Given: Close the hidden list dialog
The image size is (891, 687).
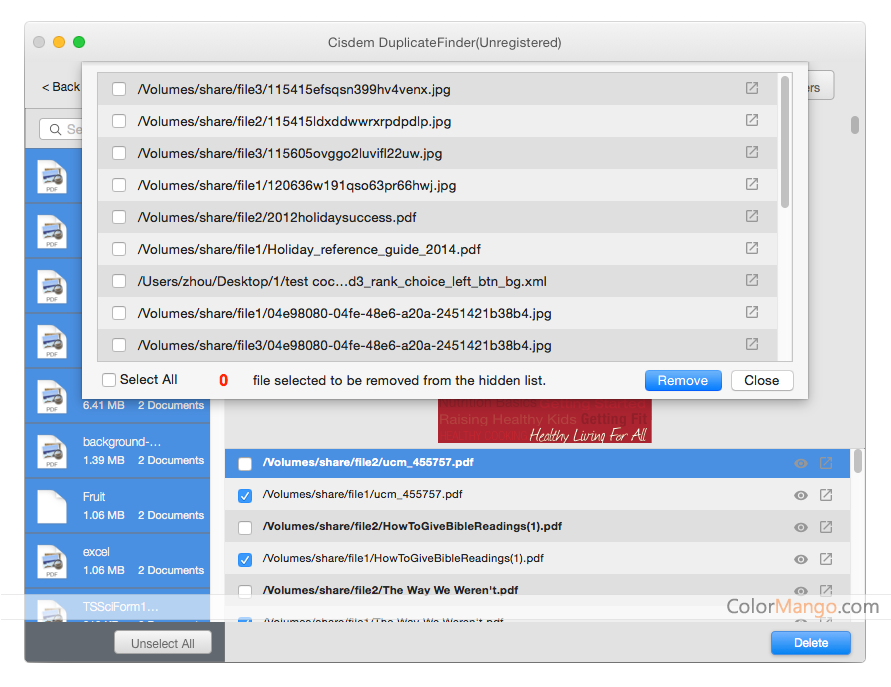Looking at the screenshot, I should click(x=761, y=380).
